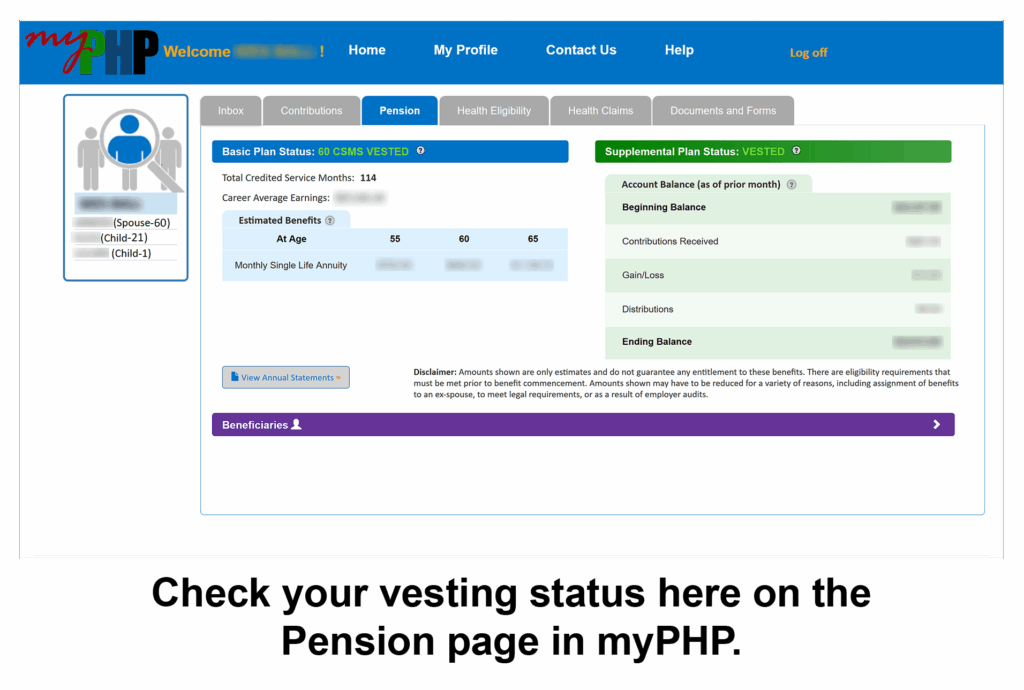Click help icon beside Account Balance header
Image resolution: width=1024 pixels, height=690 pixels.
(791, 185)
